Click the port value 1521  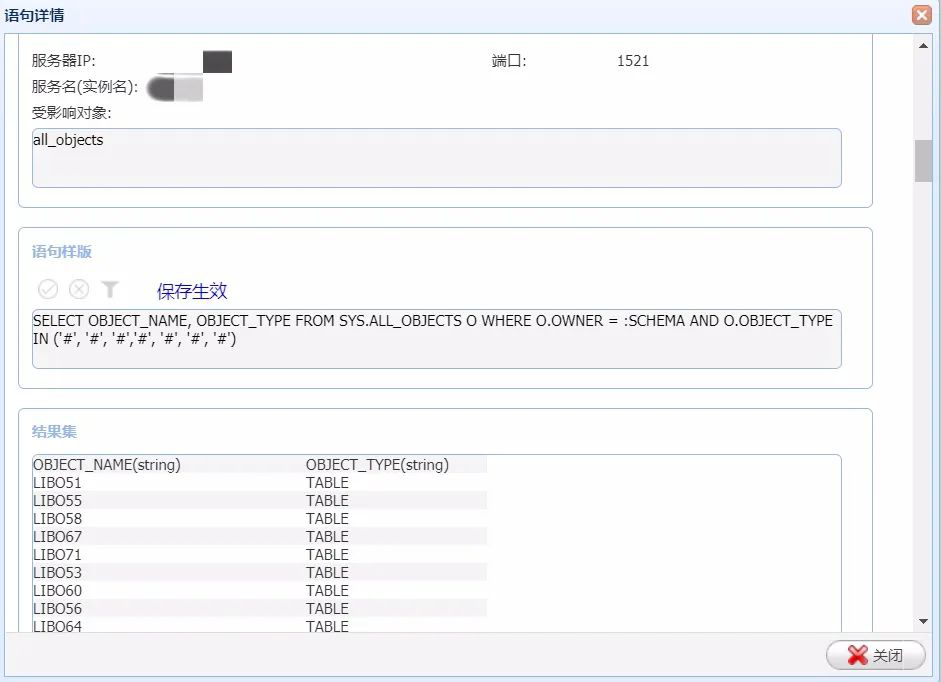click(x=633, y=61)
